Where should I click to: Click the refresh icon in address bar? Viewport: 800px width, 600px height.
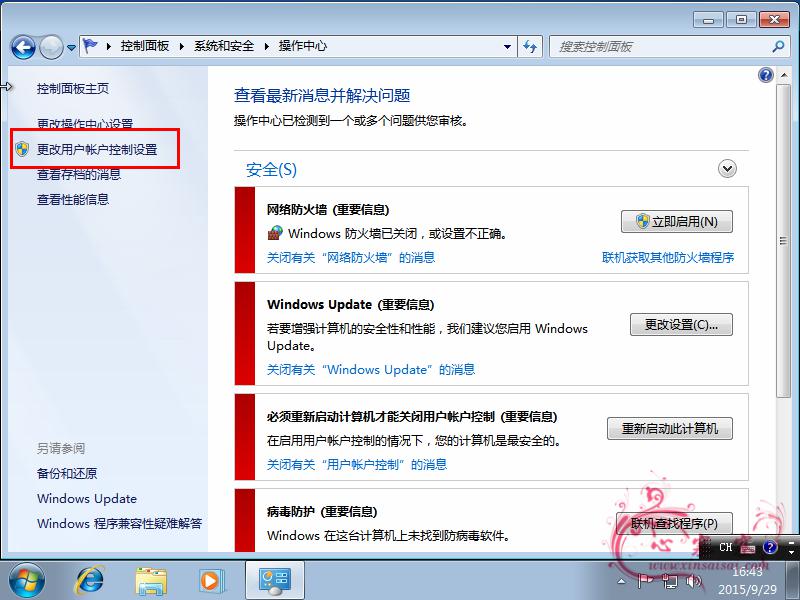pos(531,46)
